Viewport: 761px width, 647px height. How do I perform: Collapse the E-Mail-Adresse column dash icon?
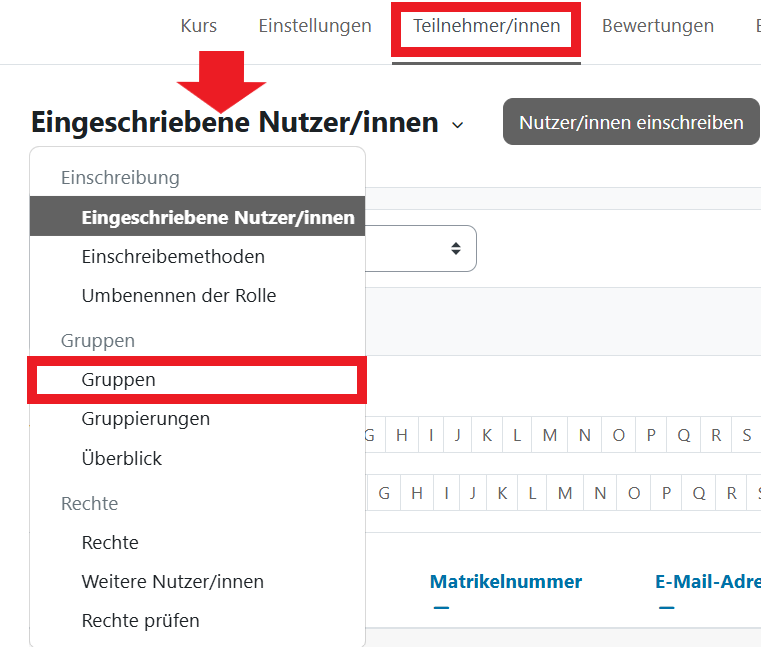pyautogui.click(x=666, y=607)
